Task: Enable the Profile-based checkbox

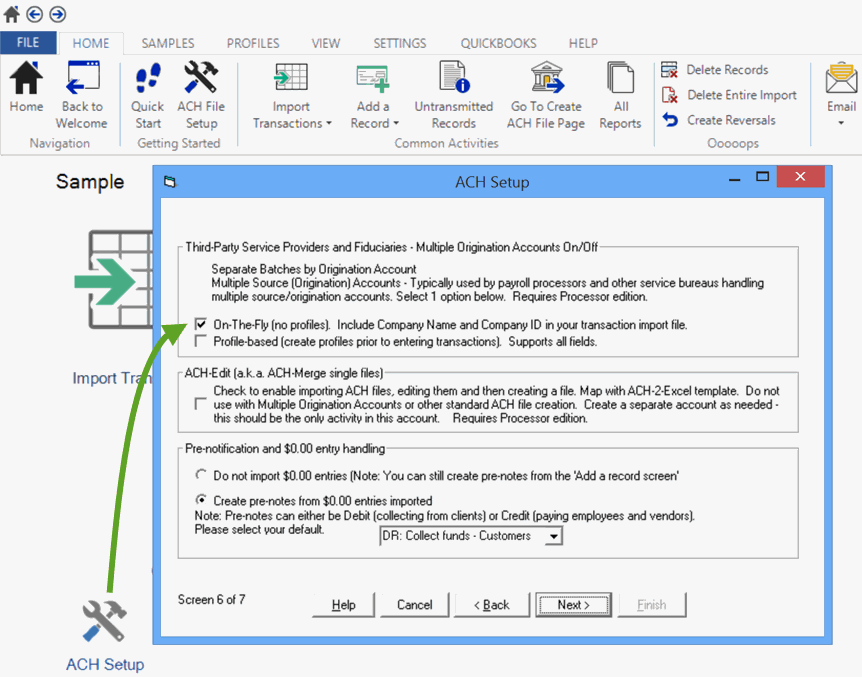Action: (202, 342)
